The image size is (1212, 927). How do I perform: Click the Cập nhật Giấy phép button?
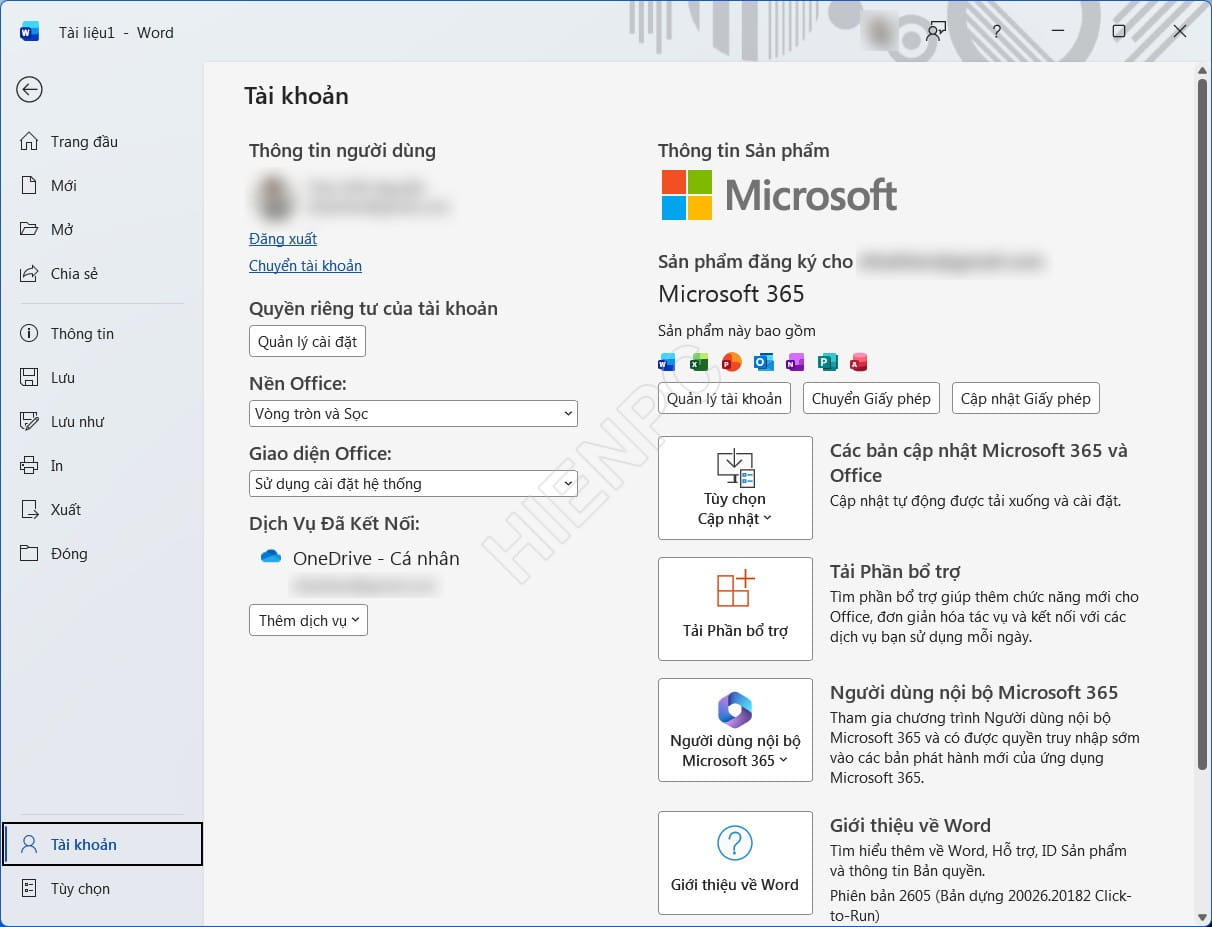[x=1025, y=398]
